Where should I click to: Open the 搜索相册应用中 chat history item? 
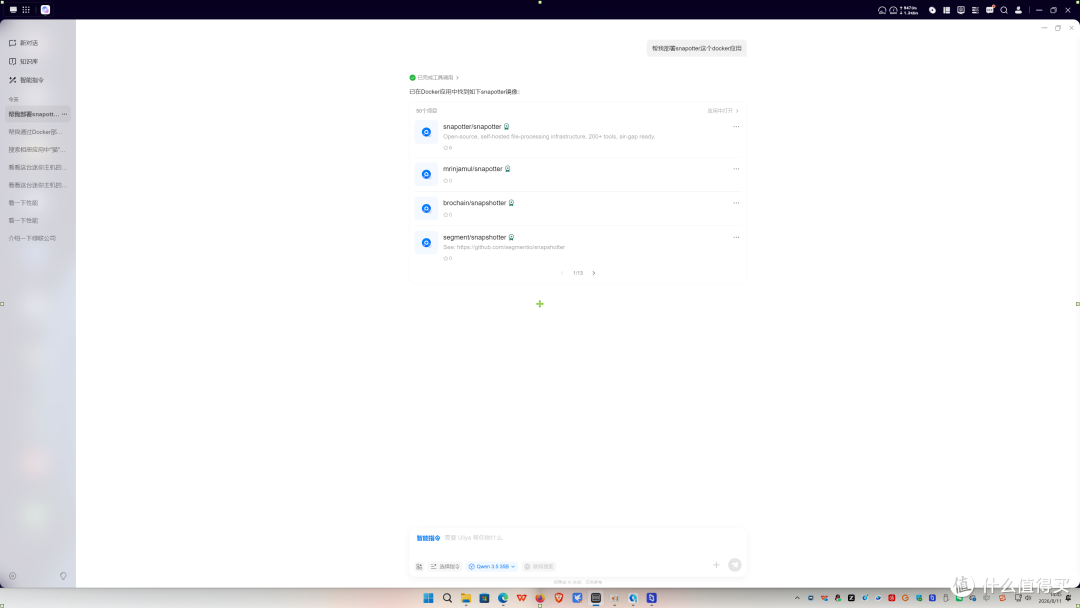coord(37,149)
